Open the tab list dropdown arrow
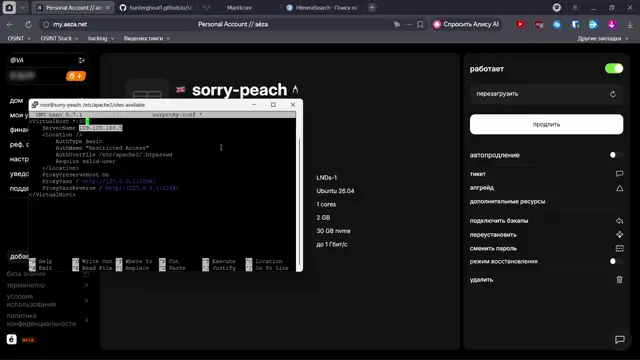640x360 pixels. 22,8
